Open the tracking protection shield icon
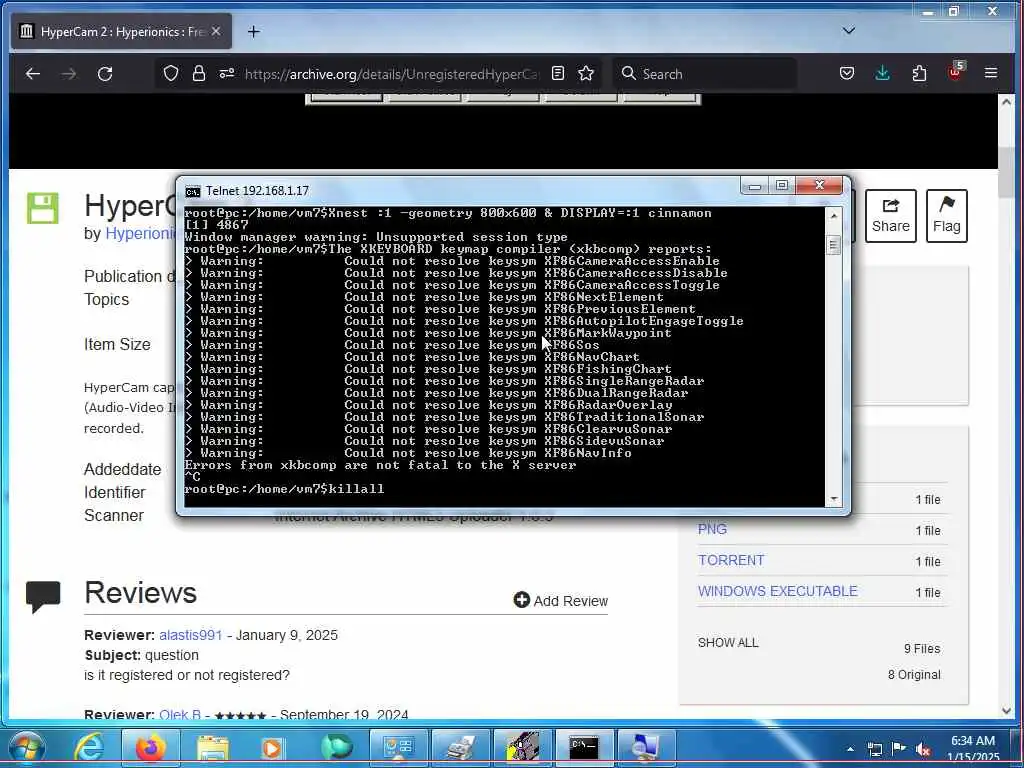The image size is (1024, 768). [x=170, y=73]
